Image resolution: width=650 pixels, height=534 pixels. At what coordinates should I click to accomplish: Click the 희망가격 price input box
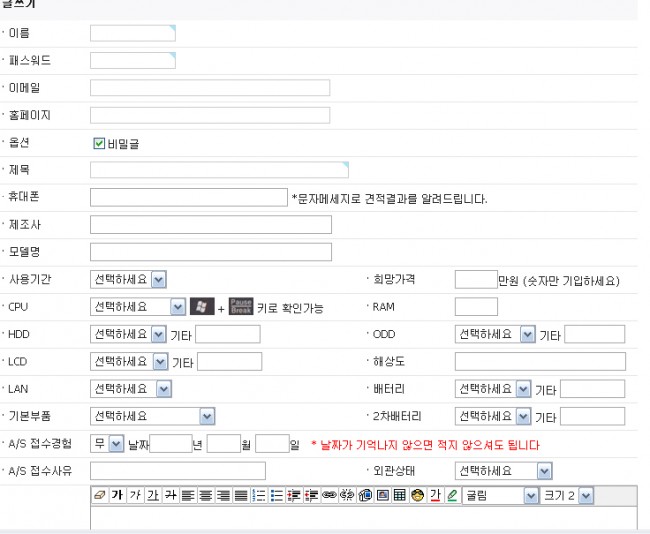pos(475,280)
